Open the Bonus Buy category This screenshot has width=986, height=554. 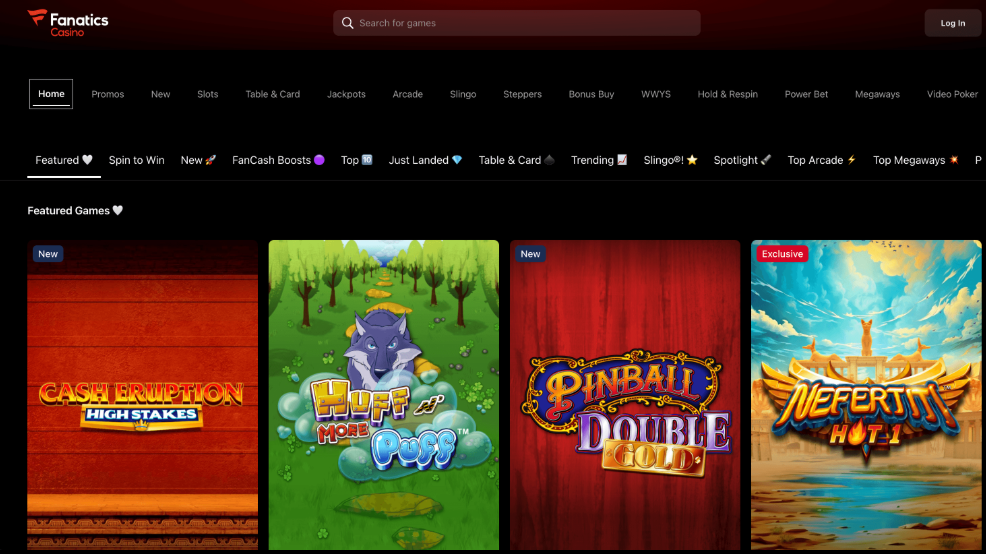pos(591,94)
